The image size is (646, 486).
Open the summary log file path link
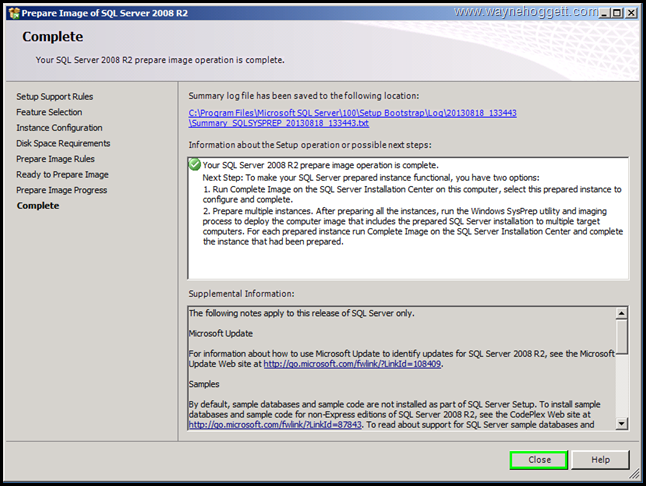click(x=352, y=118)
